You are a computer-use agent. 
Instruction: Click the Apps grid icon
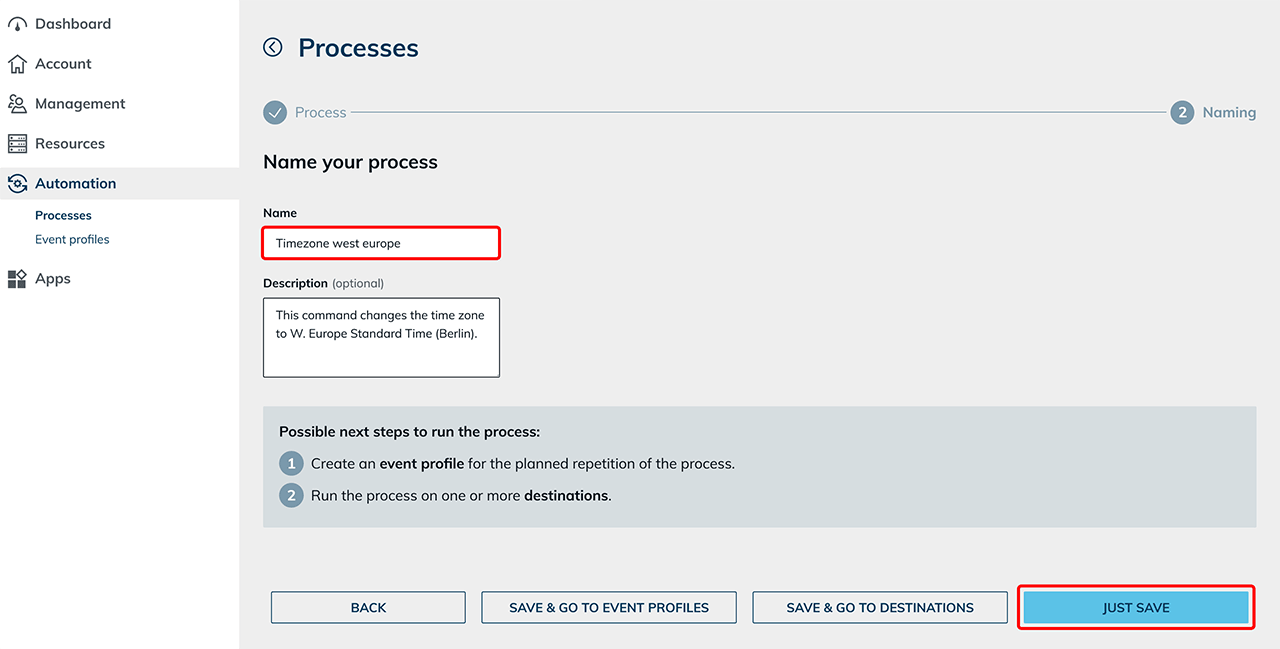click(17, 279)
